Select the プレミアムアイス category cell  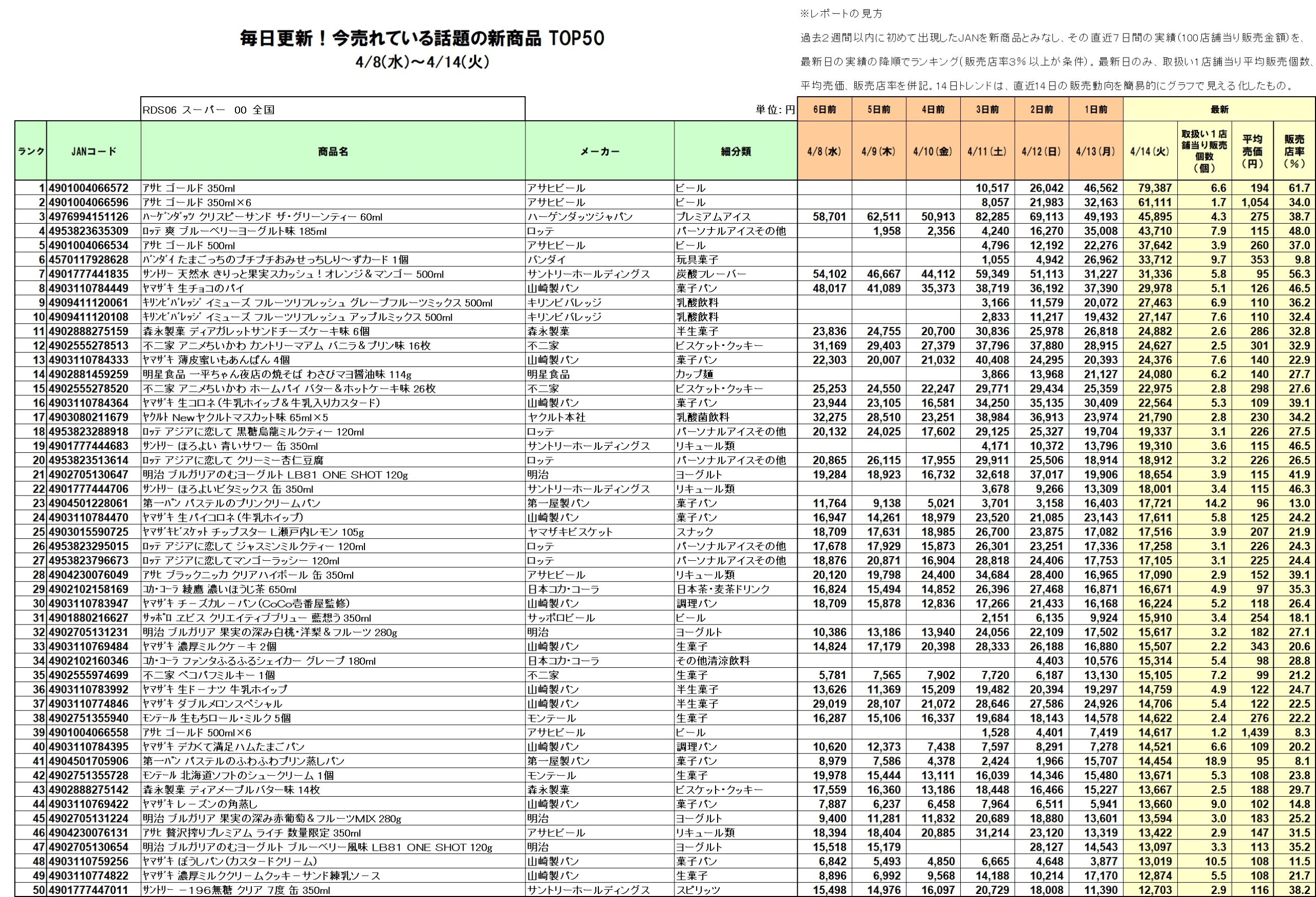pyautogui.click(x=713, y=217)
